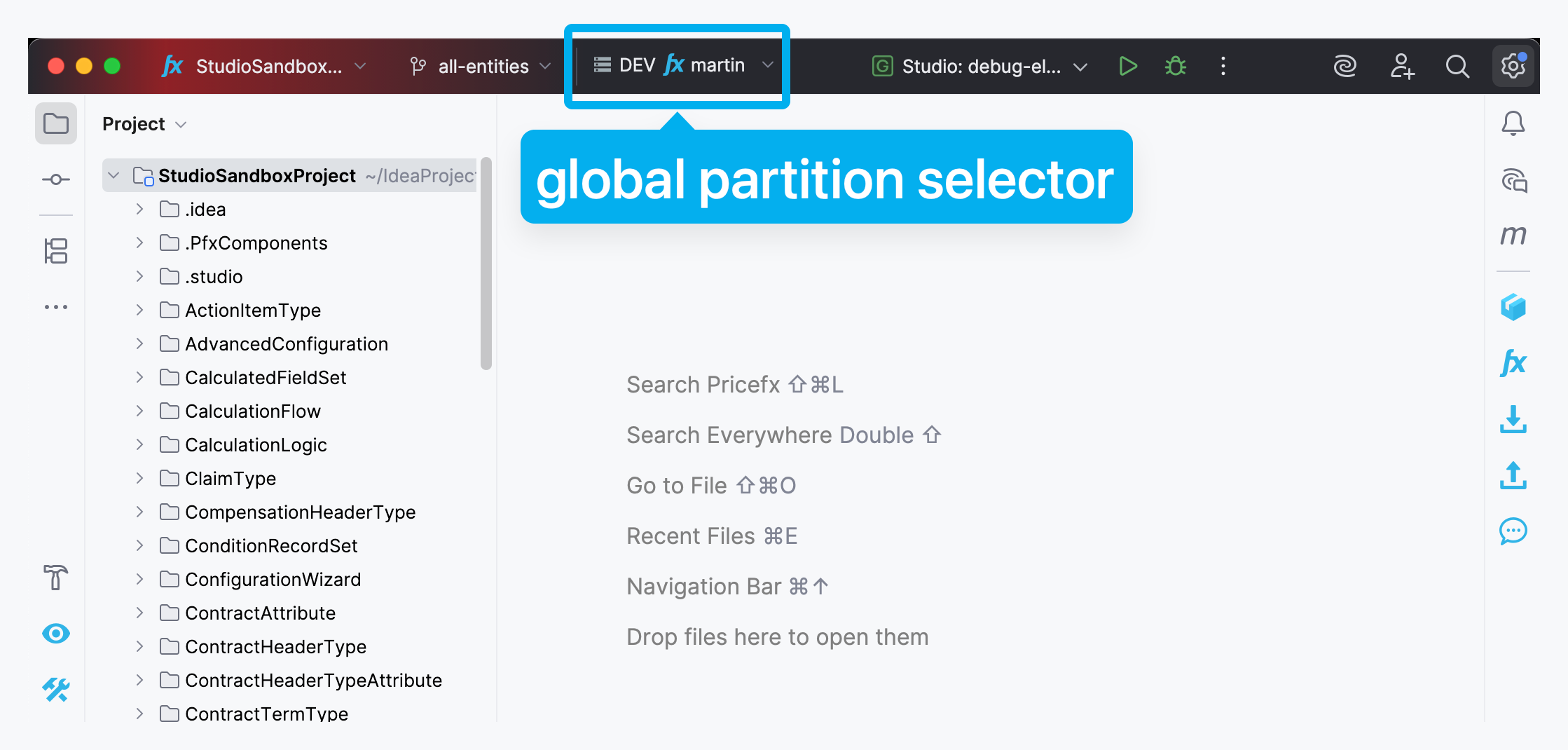The height and width of the screenshot is (750, 1568).
Task: Open the Build hammer tool window
Action: [x=56, y=578]
